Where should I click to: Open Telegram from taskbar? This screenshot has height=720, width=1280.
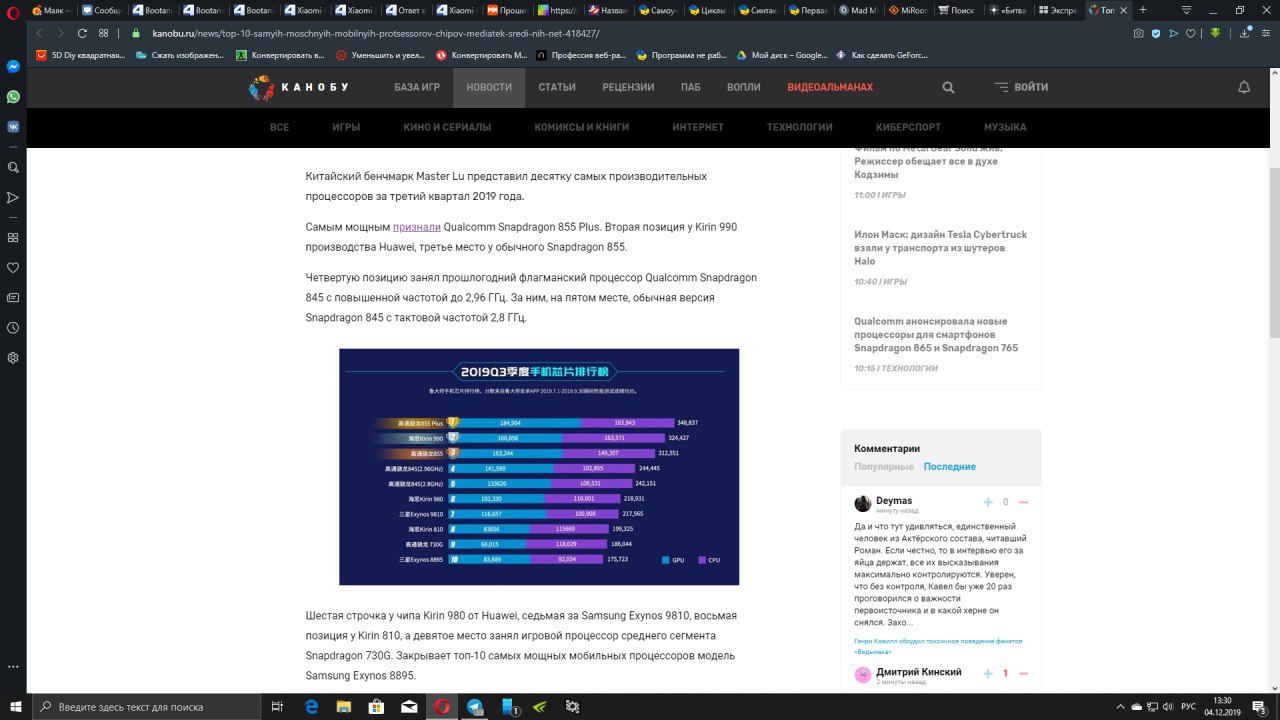[474, 706]
